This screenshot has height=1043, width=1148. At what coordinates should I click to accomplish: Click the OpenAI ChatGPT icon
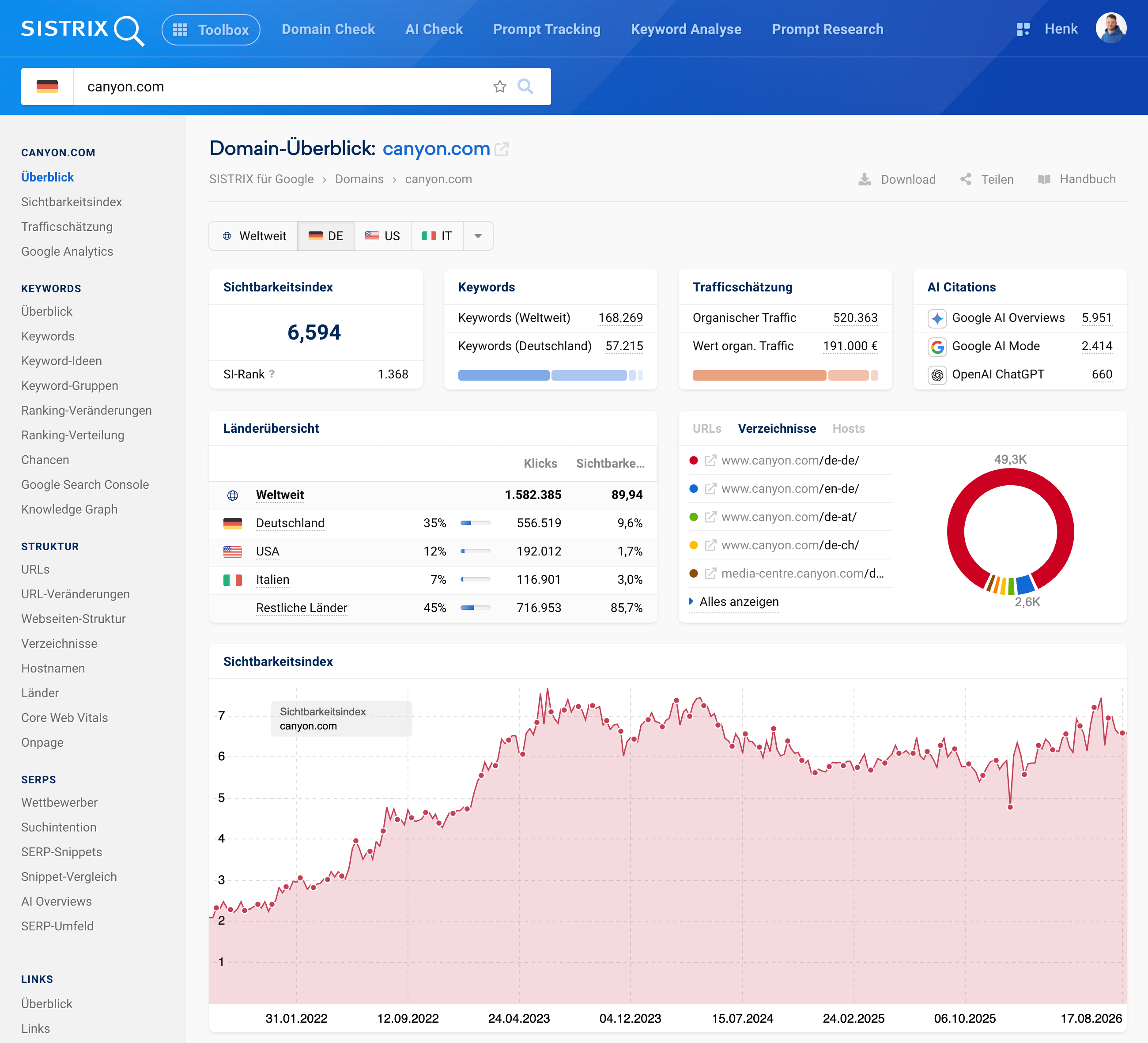(x=937, y=375)
